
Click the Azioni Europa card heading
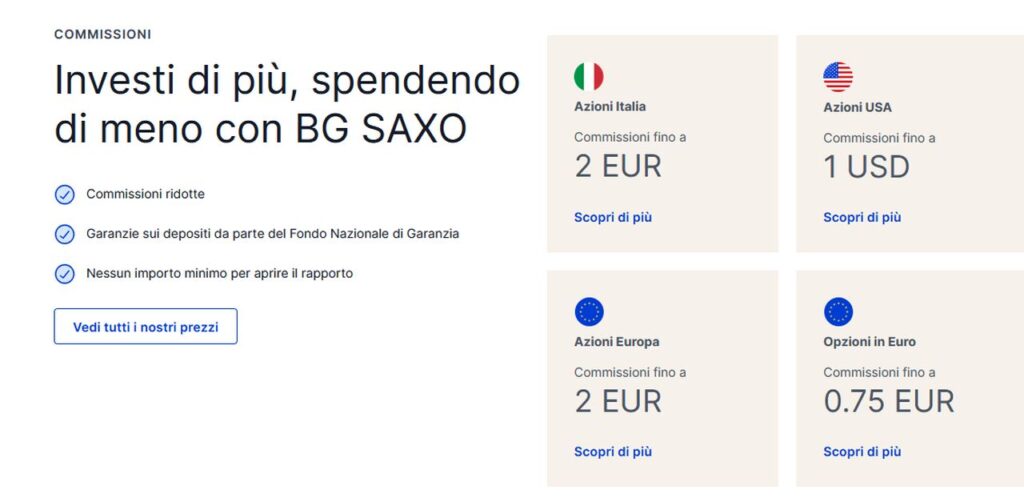click(x=616, y=342)
